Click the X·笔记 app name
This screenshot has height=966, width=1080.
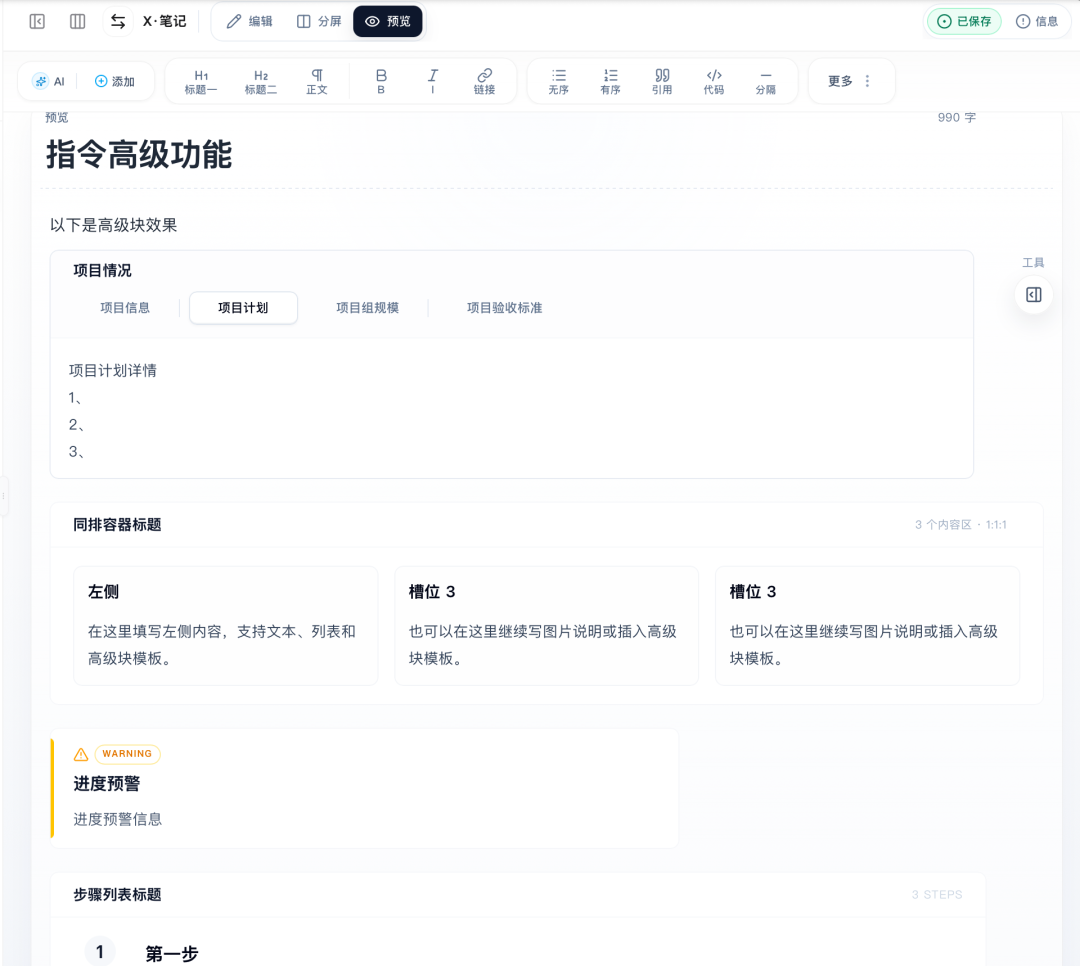pos(165,21)
